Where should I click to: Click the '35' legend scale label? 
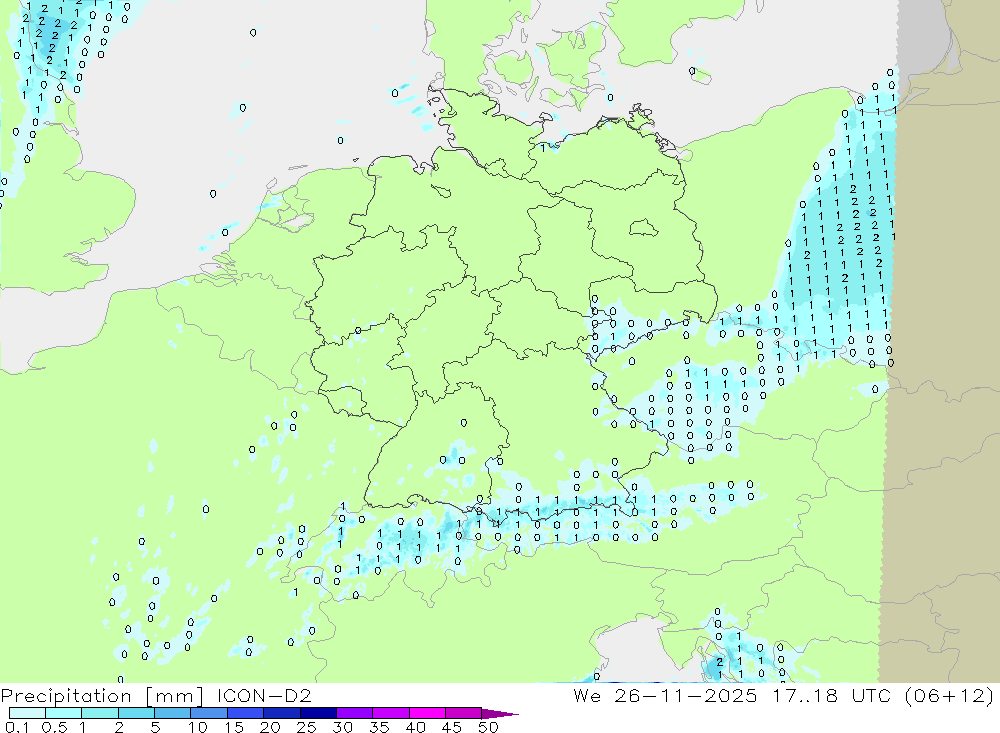(379, 727)
